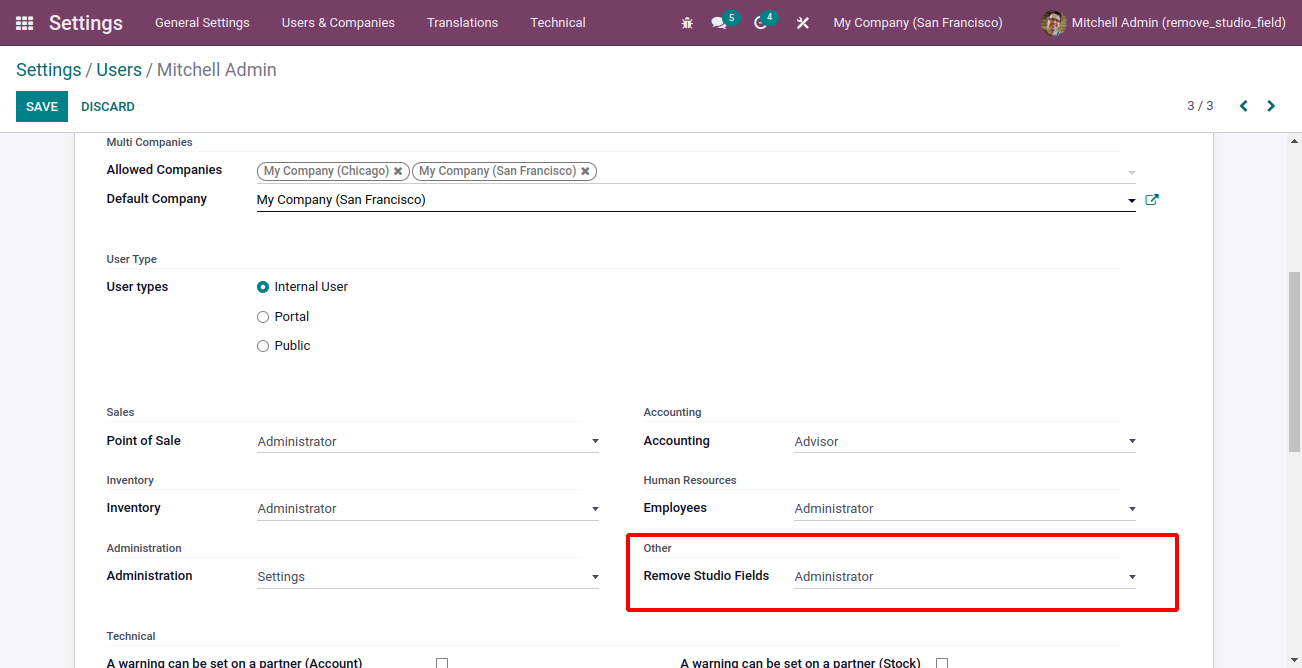The width and height of the screenshot is (1302, 668).
Task: Remove My Company (Chicago) tag
Action: coord(398,171)
